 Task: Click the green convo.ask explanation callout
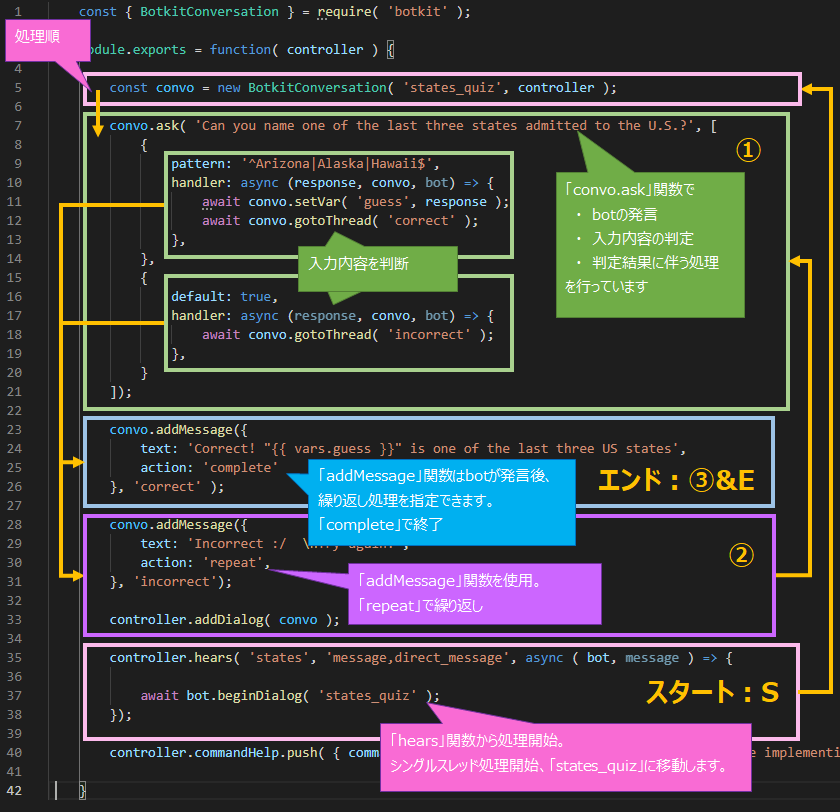coord(650,245)
